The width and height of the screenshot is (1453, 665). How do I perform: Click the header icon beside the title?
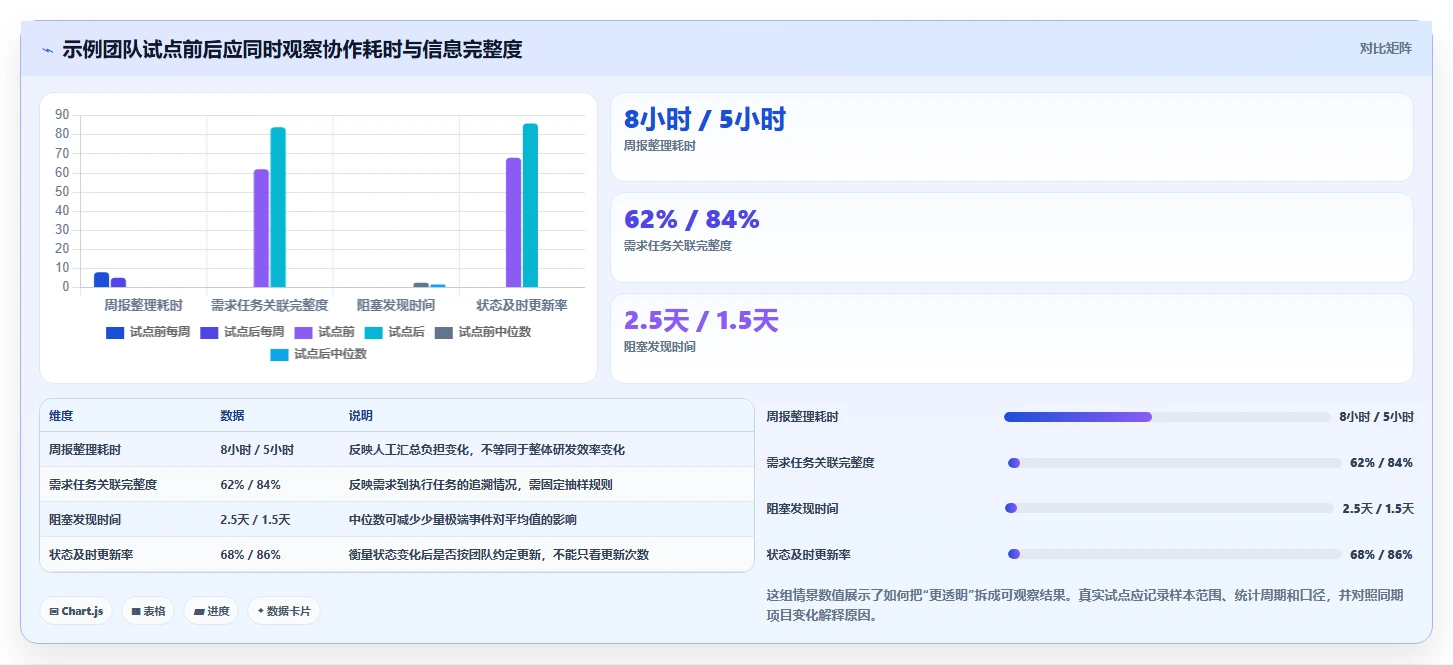tap(47, 50)
